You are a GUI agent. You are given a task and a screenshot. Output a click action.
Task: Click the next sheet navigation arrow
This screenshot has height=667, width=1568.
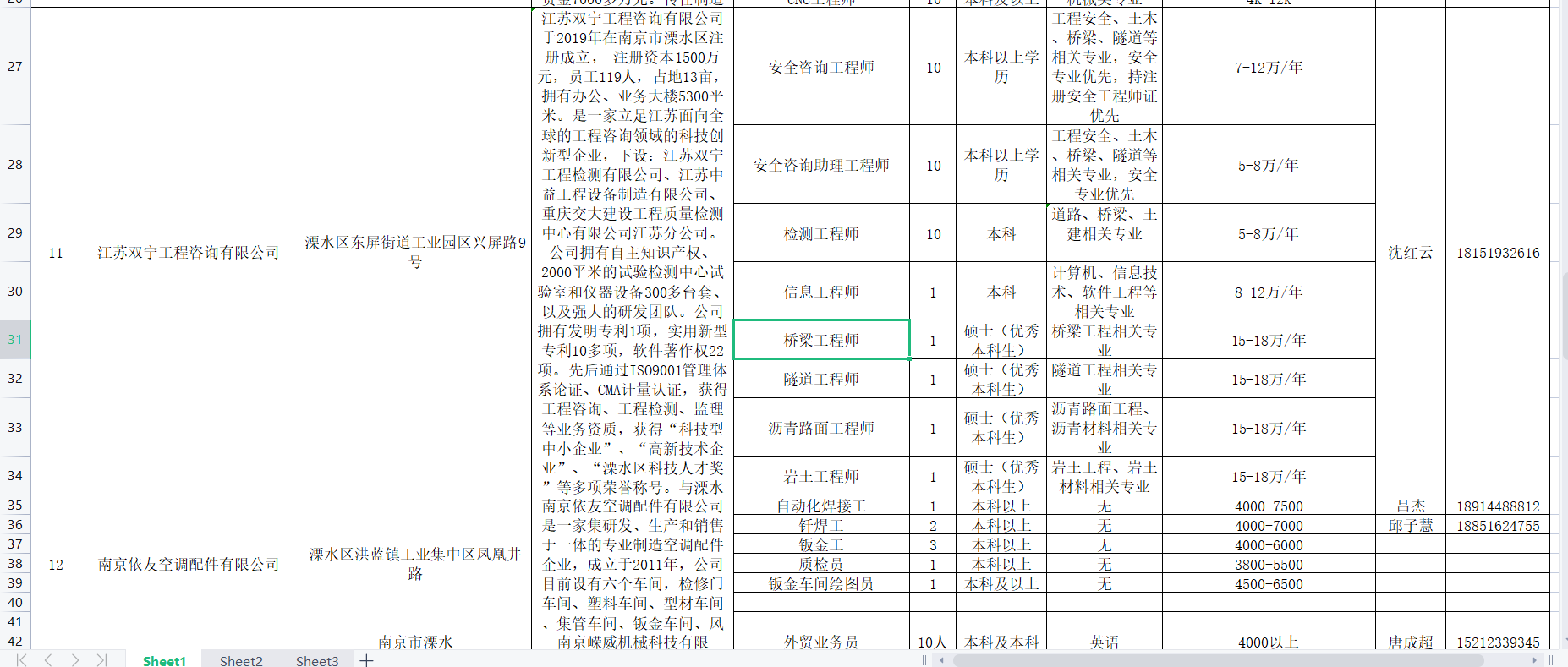tap(75, 660)
